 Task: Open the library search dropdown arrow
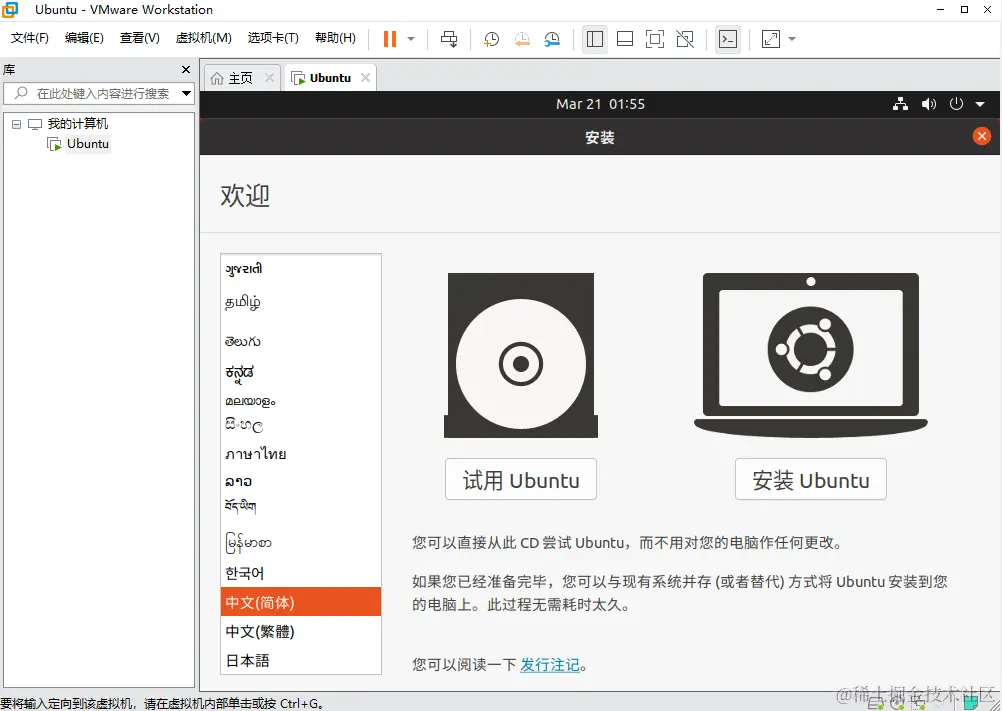coord(187,93)
